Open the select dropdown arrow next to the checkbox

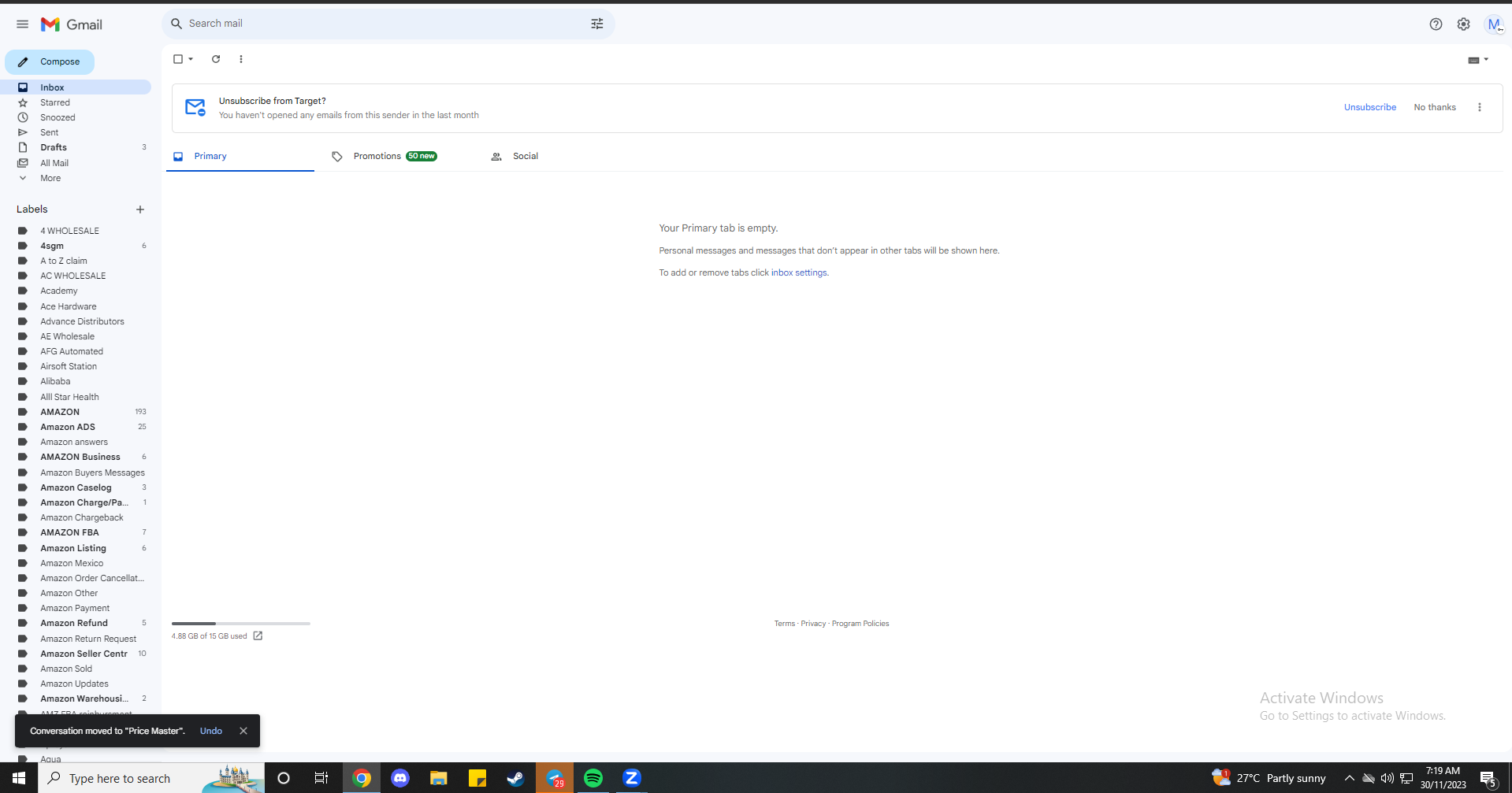tap(191, 59)
